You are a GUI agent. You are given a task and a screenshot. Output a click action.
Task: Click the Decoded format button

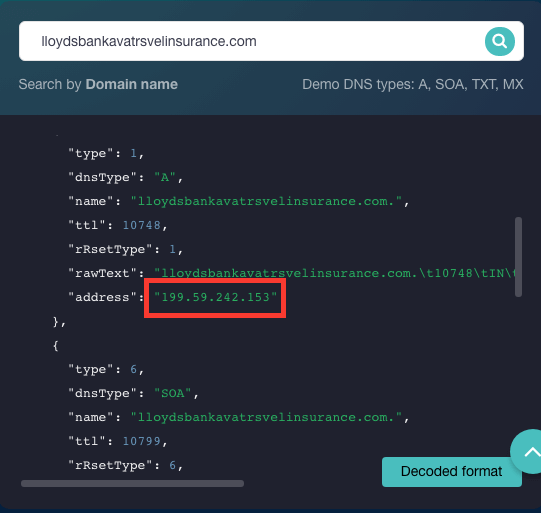[452, 472]
